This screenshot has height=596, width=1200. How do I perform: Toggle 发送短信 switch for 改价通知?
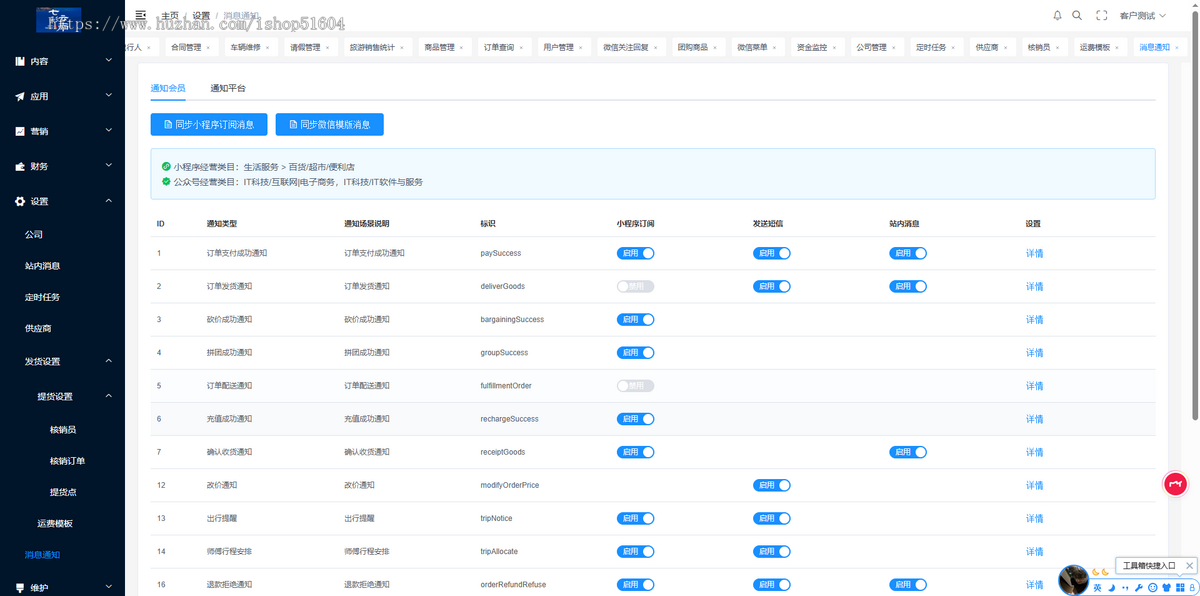click(x=771, y=485)
